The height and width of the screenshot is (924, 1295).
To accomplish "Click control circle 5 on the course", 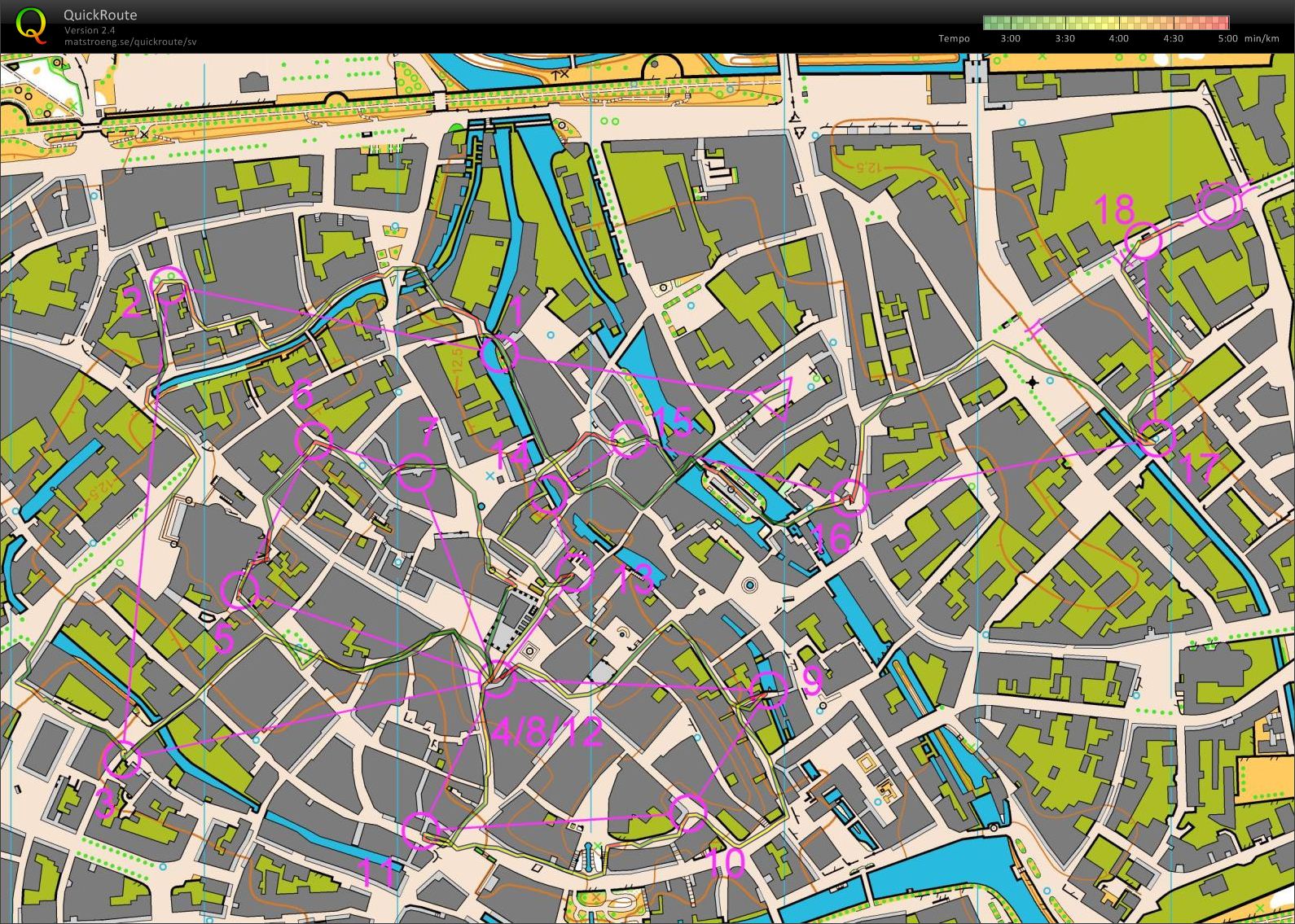I will [240, 590].
